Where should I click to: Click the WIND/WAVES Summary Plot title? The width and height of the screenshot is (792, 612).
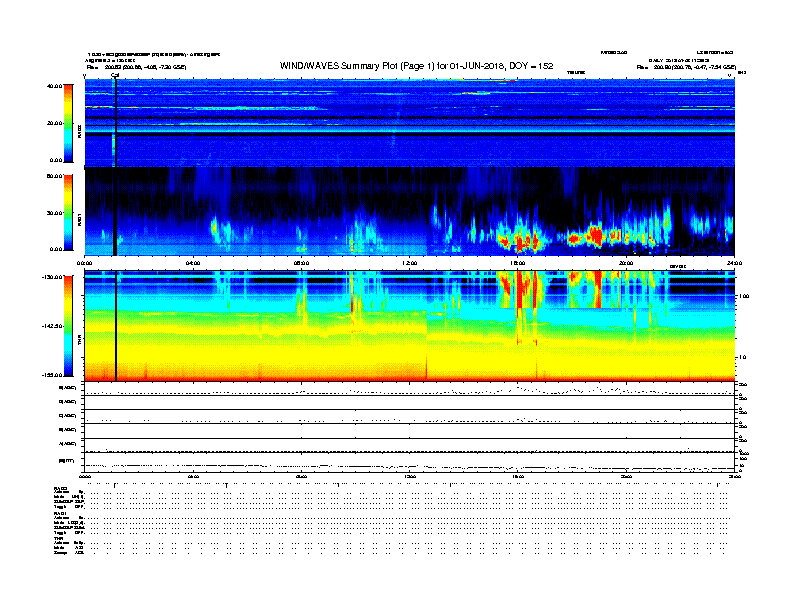click(416, 66)
